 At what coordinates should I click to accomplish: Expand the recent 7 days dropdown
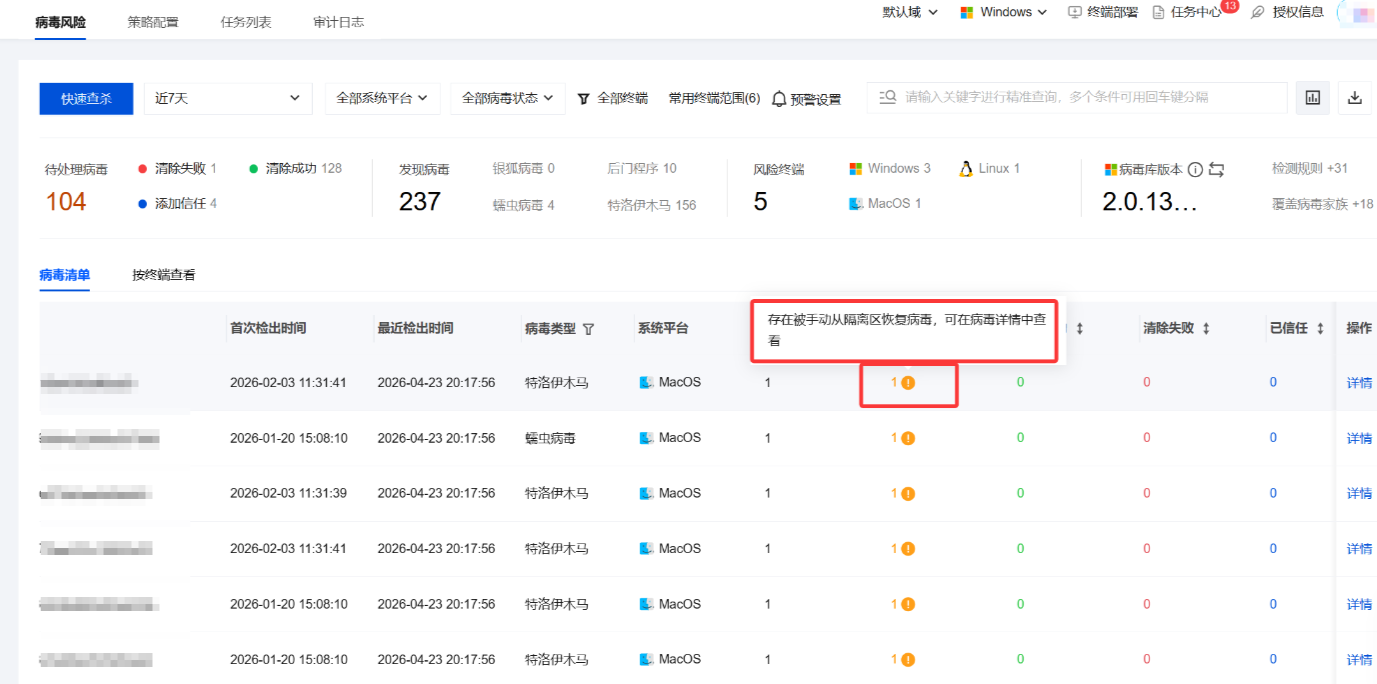pos(227,98)
